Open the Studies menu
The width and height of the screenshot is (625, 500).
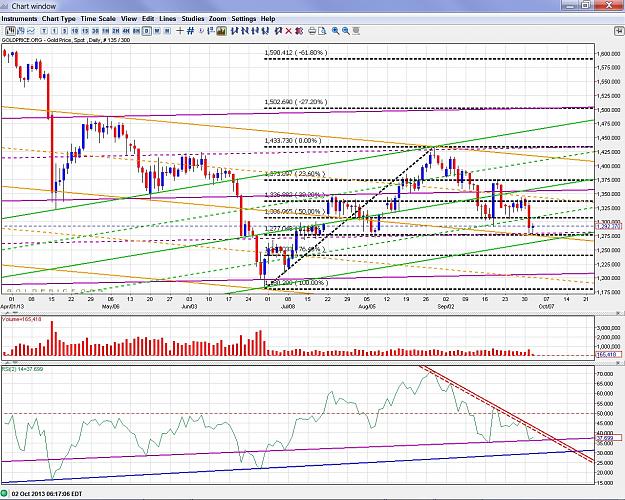[193, 19]
